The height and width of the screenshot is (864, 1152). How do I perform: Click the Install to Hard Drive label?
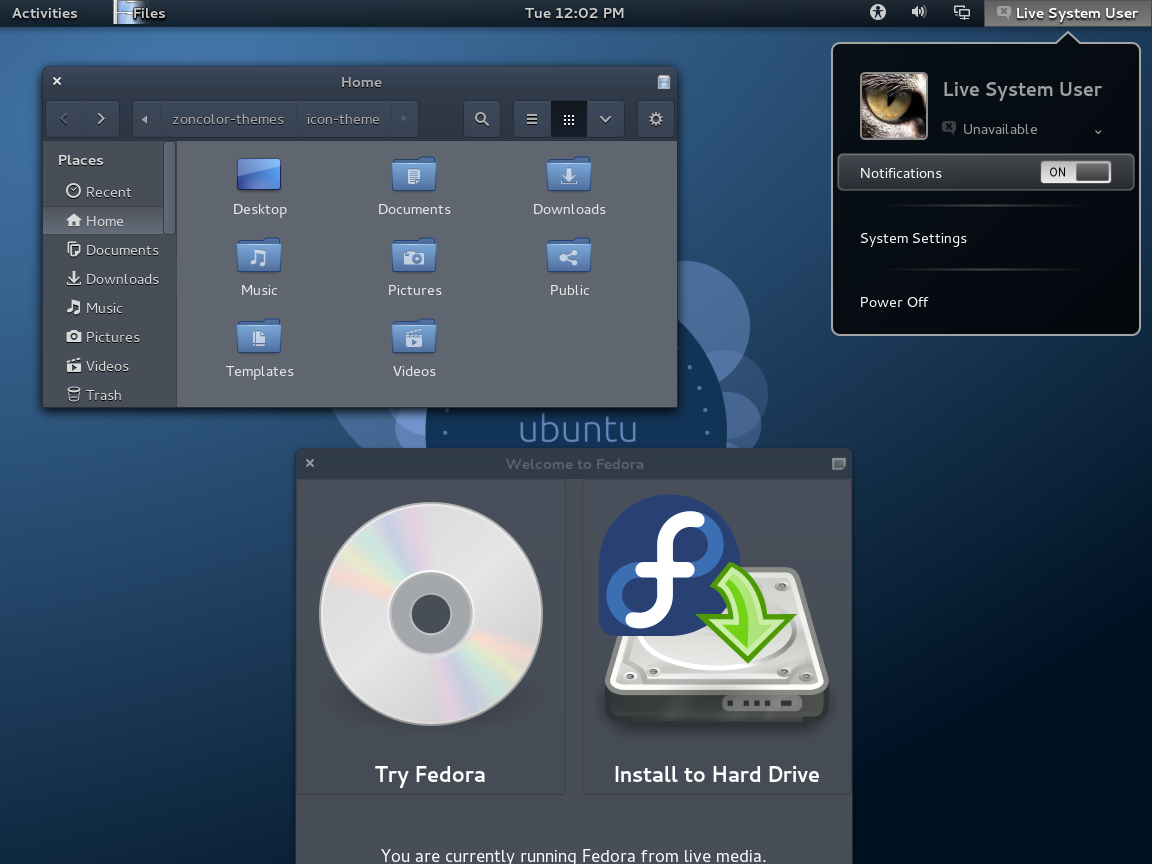pyautogui.click(x=716, y=775)
